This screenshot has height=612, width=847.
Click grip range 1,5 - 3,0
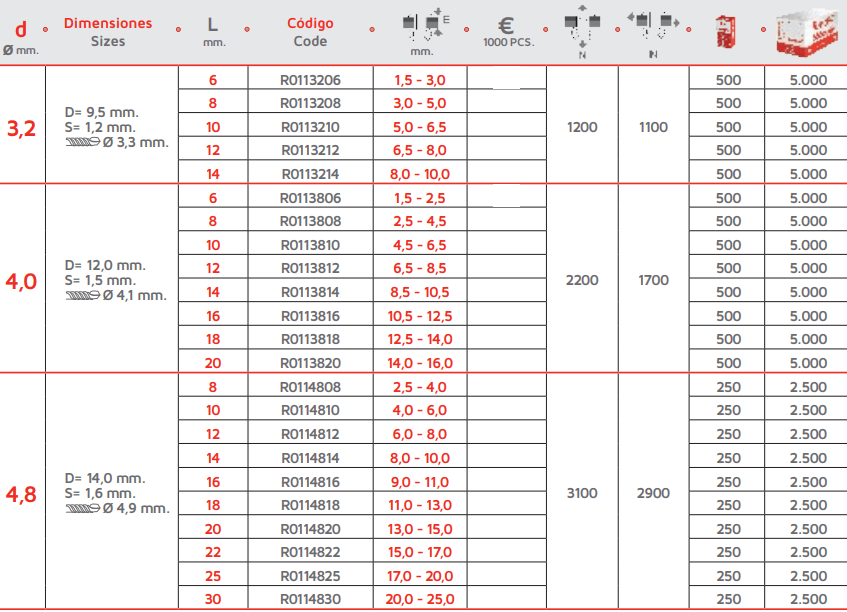point(420,80)
